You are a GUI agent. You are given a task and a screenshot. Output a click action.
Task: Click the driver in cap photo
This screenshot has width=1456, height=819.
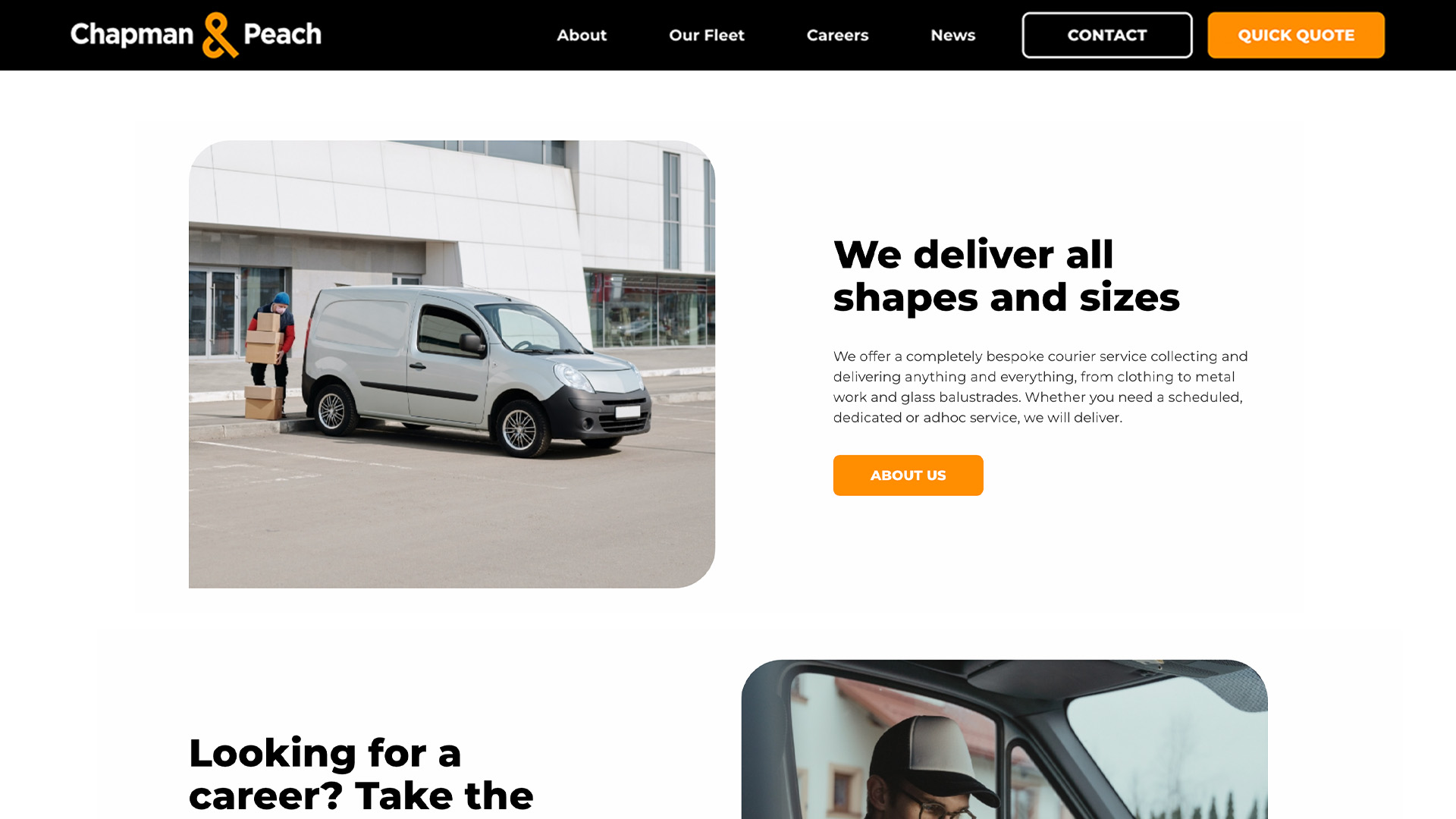(x=1004, y=739)
